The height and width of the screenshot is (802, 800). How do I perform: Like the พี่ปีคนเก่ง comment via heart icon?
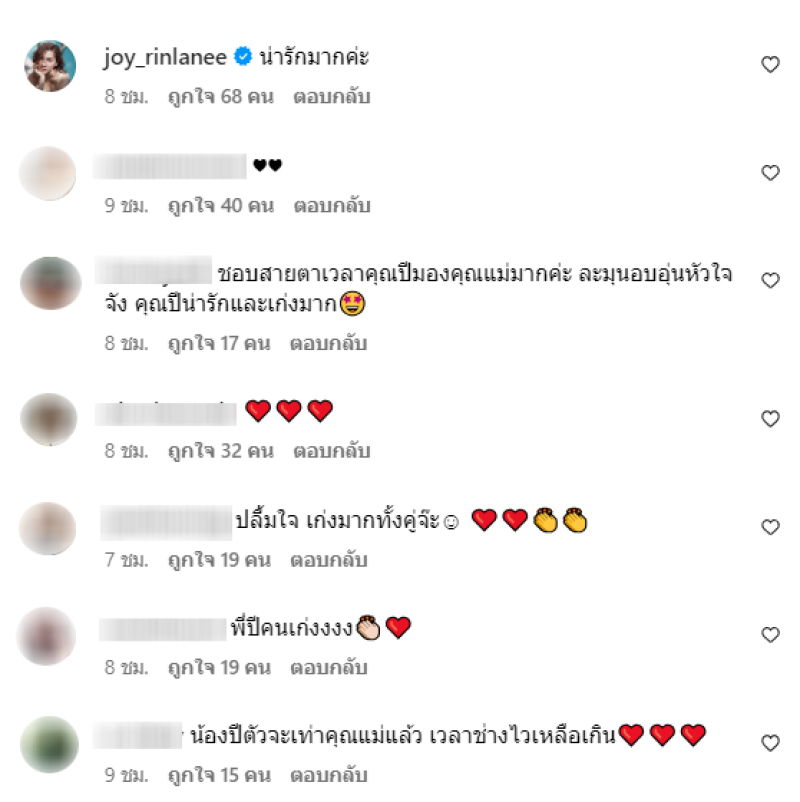click(x=770, y=634)
